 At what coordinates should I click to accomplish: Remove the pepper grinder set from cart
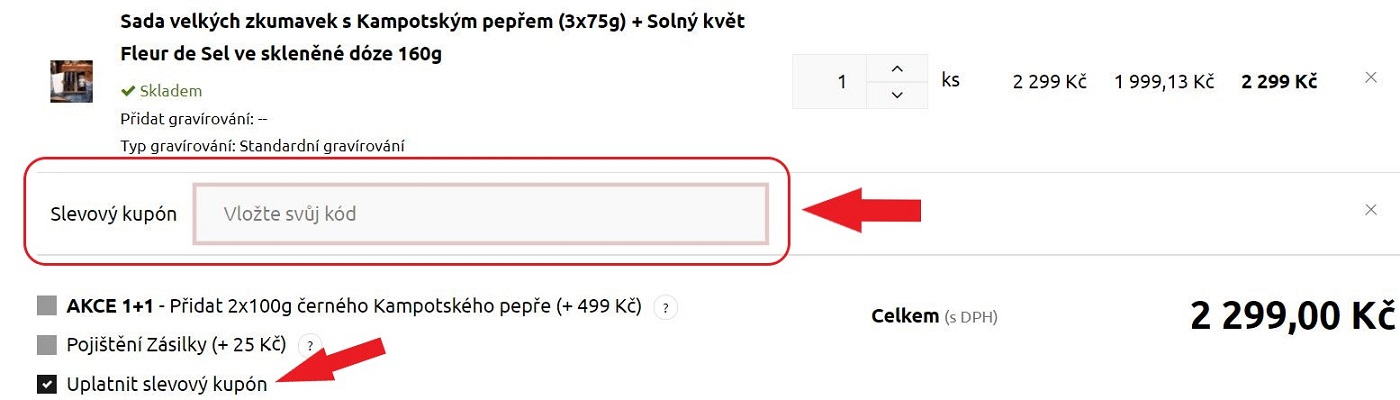coord(1371,78)
